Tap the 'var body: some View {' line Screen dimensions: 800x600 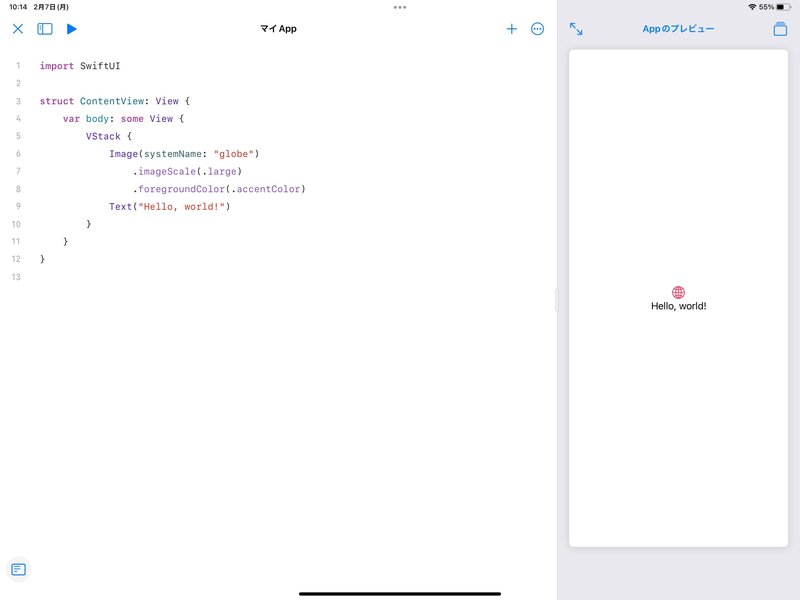point(123,119)
